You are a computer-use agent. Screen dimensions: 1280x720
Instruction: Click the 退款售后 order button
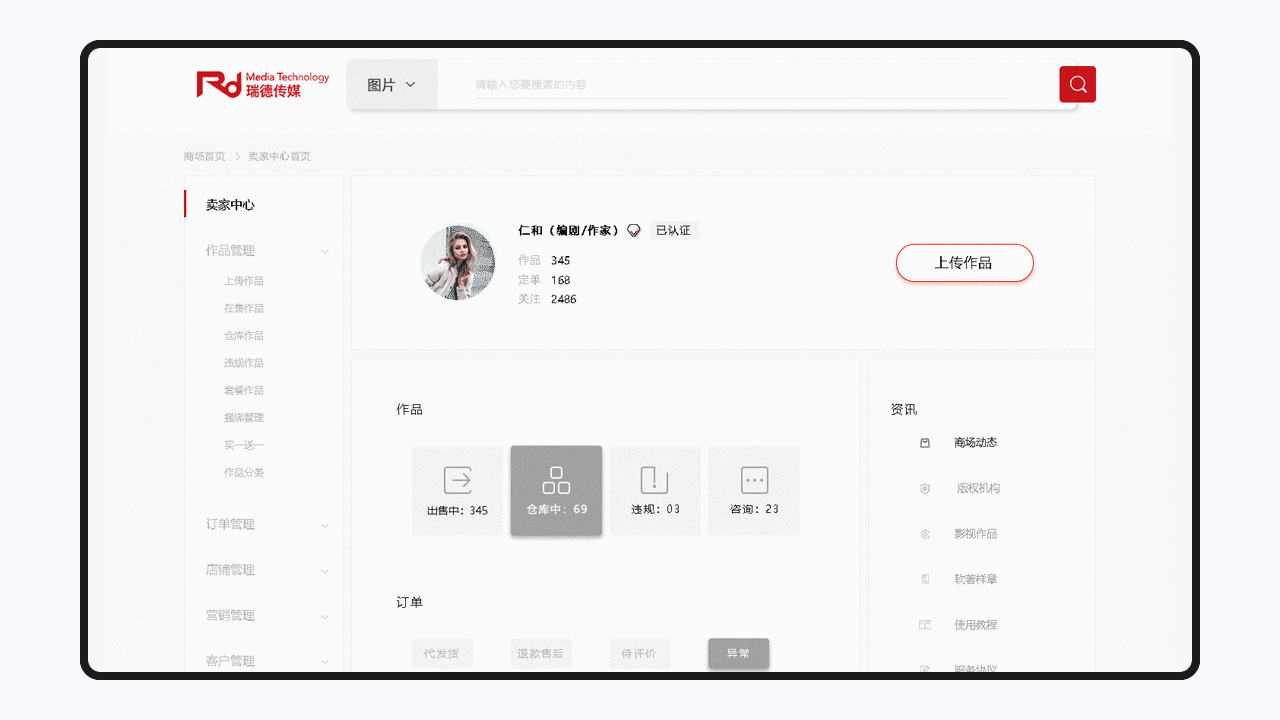pyautogui.click(x=541, y=654)
